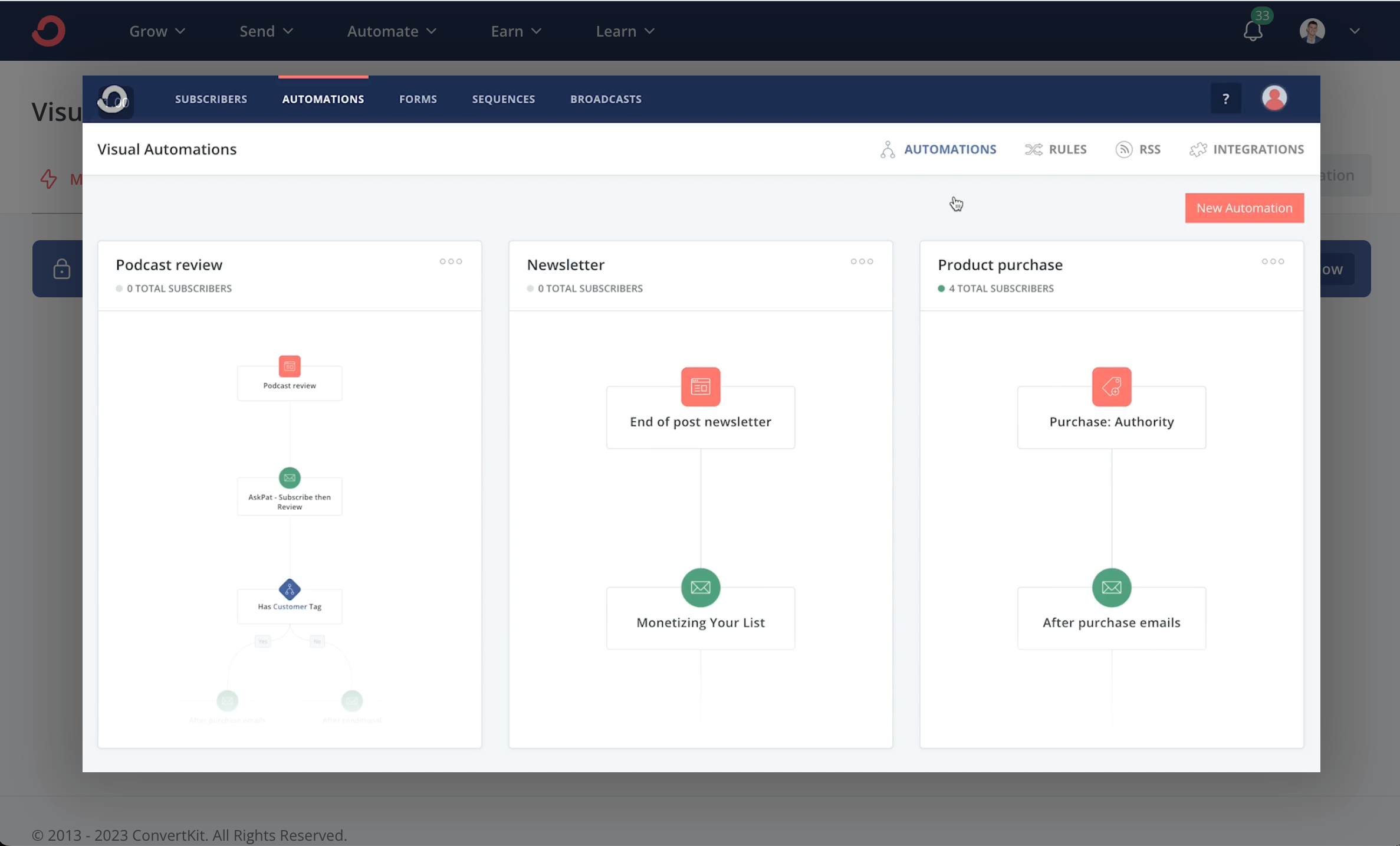This screenshot has height=846, width=1400.
Task: Open the help question mark icon
Action: (1225, 99)
